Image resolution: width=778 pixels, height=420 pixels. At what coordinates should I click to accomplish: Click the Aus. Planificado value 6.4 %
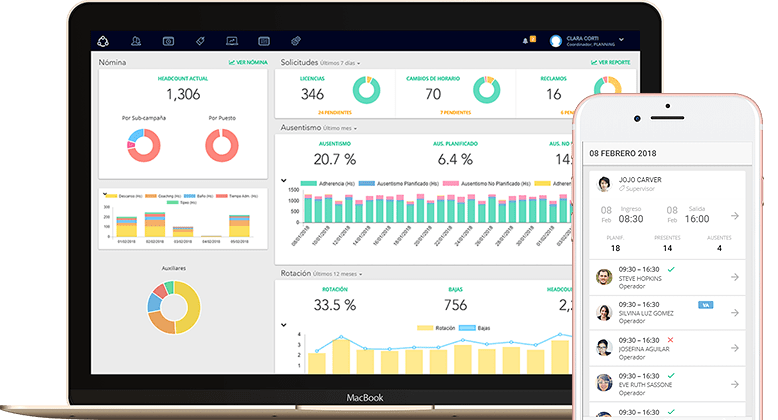[x=455, y=159]
